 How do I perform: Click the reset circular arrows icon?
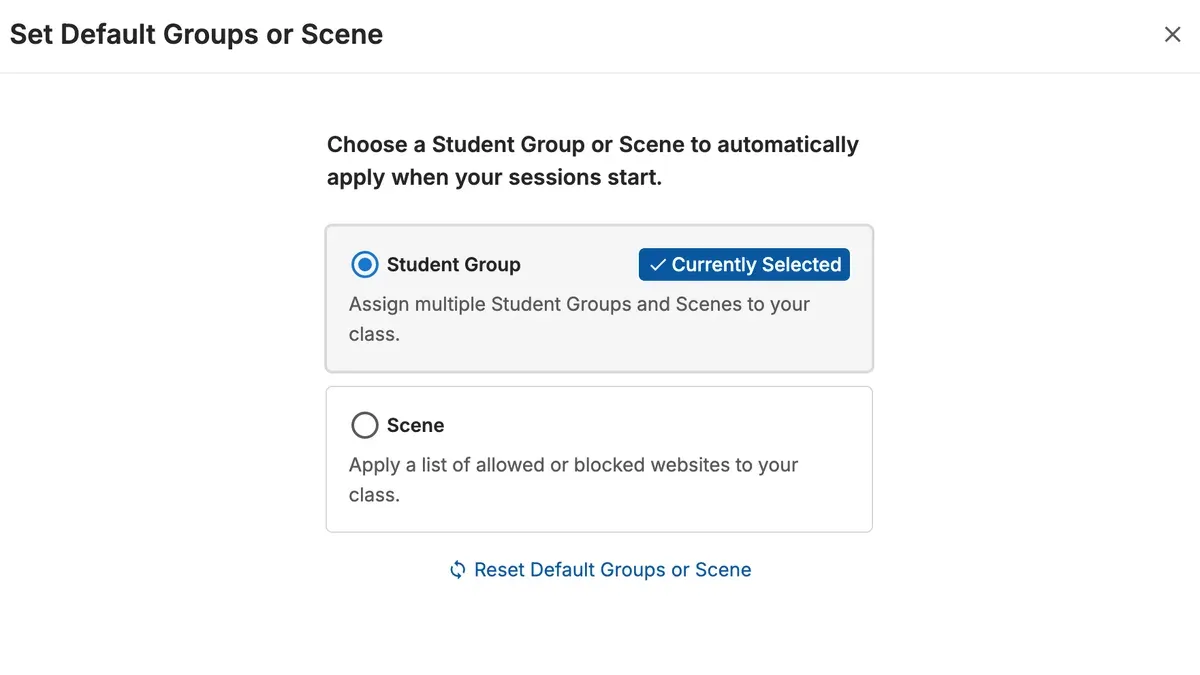click(457, 570)
